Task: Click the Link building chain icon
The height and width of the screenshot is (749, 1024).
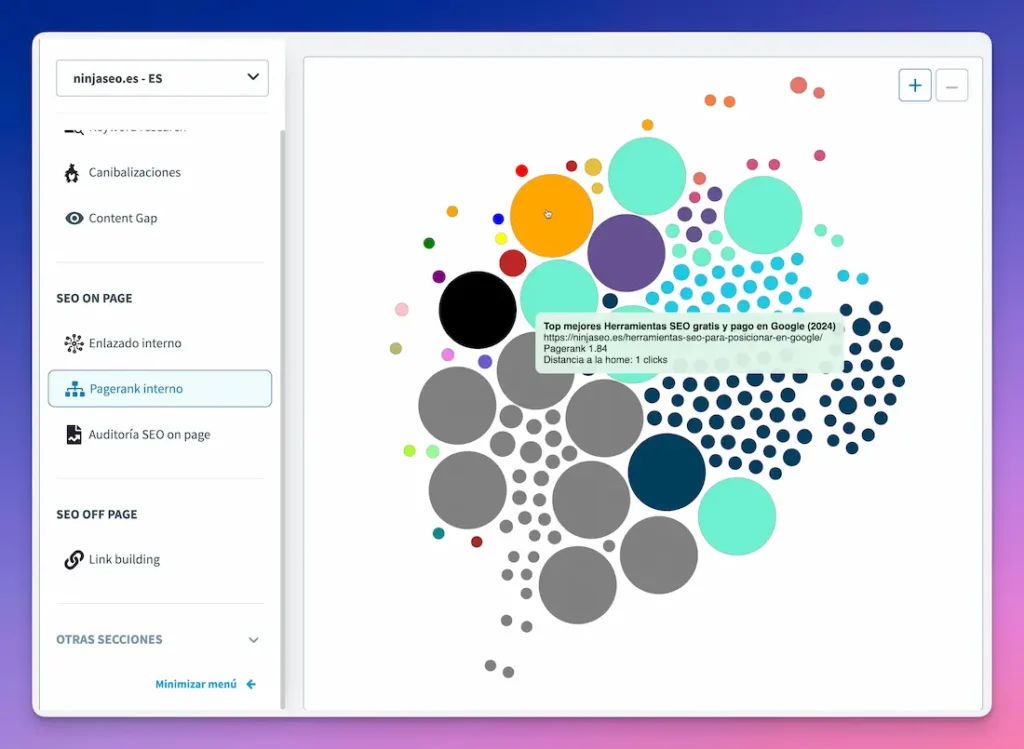Action: coord(73,560)
